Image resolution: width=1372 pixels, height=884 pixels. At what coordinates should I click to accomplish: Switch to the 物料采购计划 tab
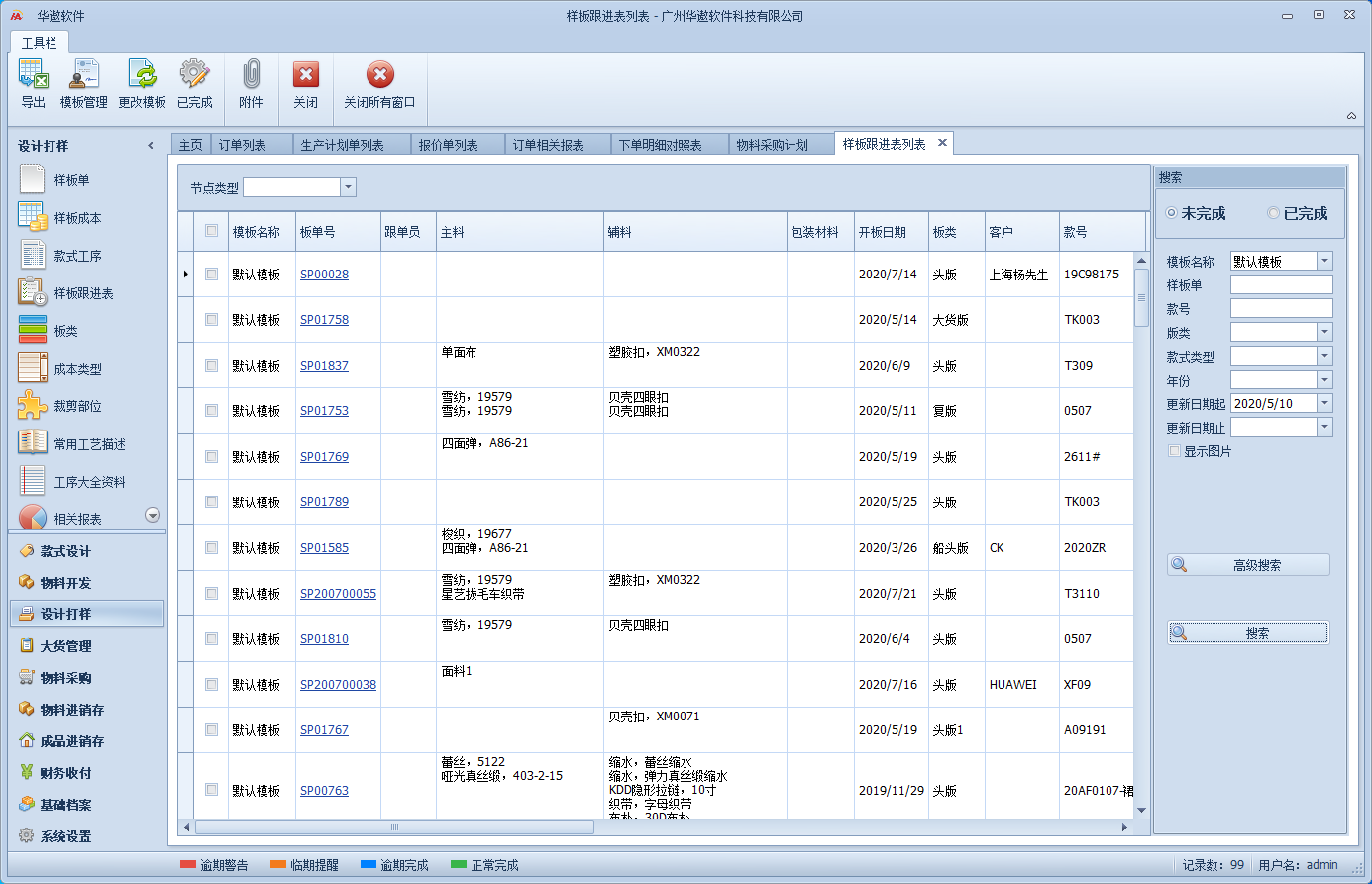point(772,145)
